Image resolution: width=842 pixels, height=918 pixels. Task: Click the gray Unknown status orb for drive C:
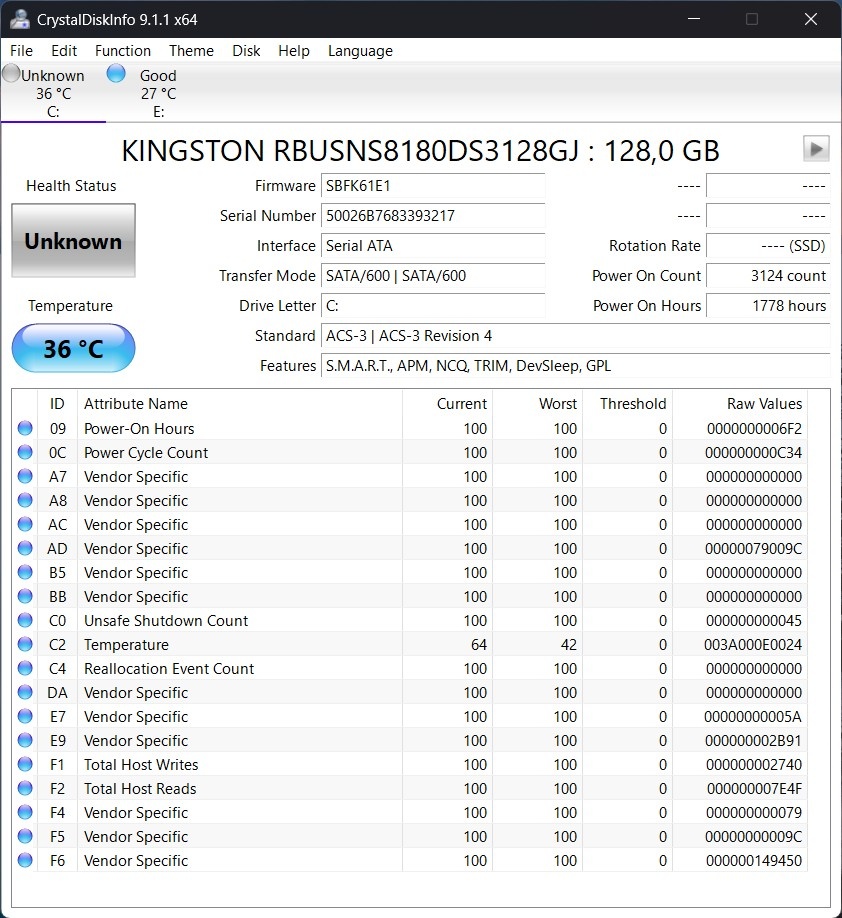click(11, 74)
